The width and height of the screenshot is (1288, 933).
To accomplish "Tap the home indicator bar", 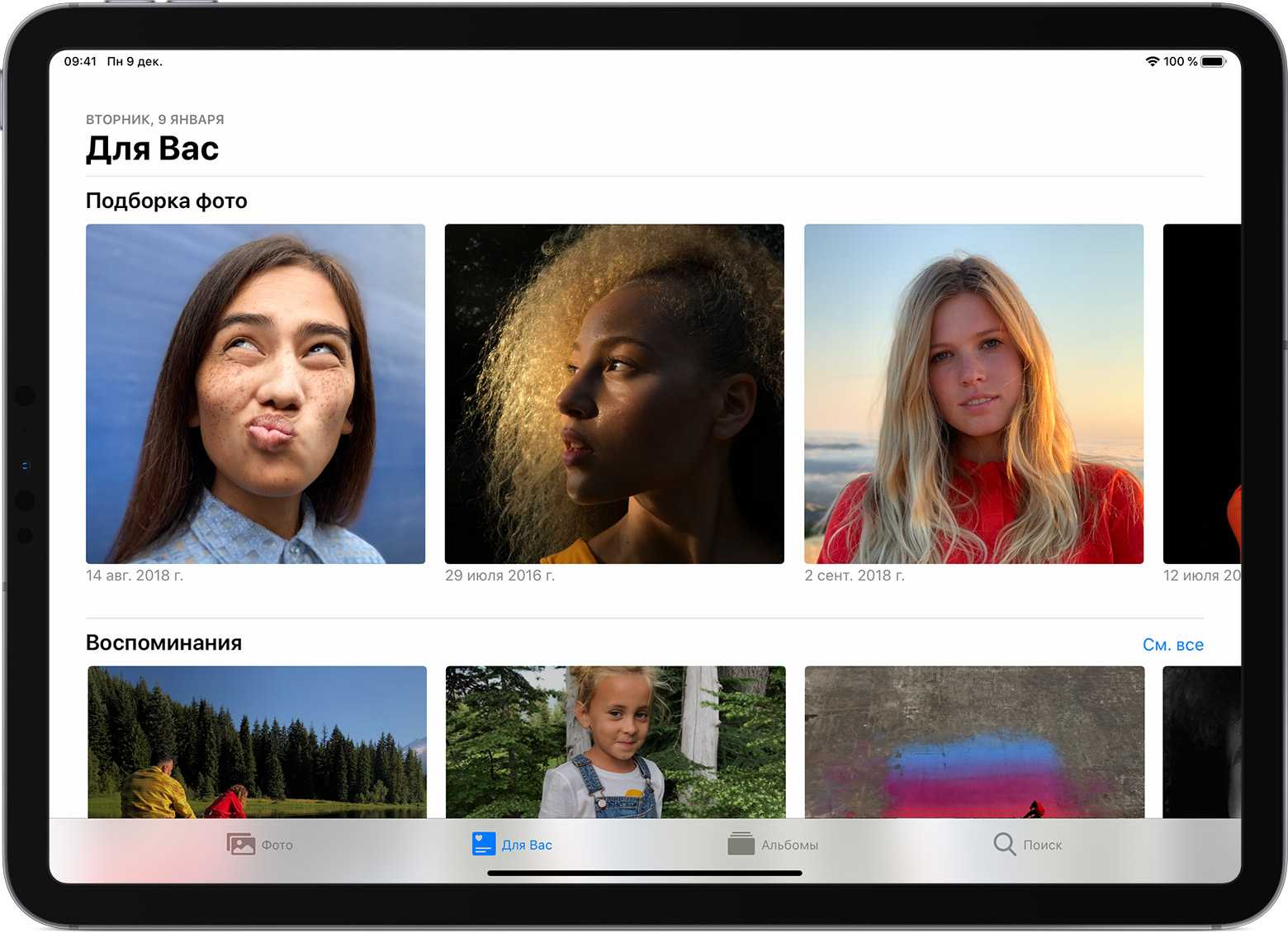I will (x=645, y=873).
